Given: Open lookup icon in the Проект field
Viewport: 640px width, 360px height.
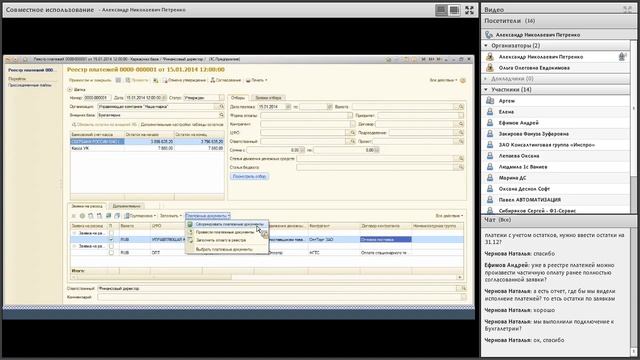Looking at the screenshot, I should [461, 141].
